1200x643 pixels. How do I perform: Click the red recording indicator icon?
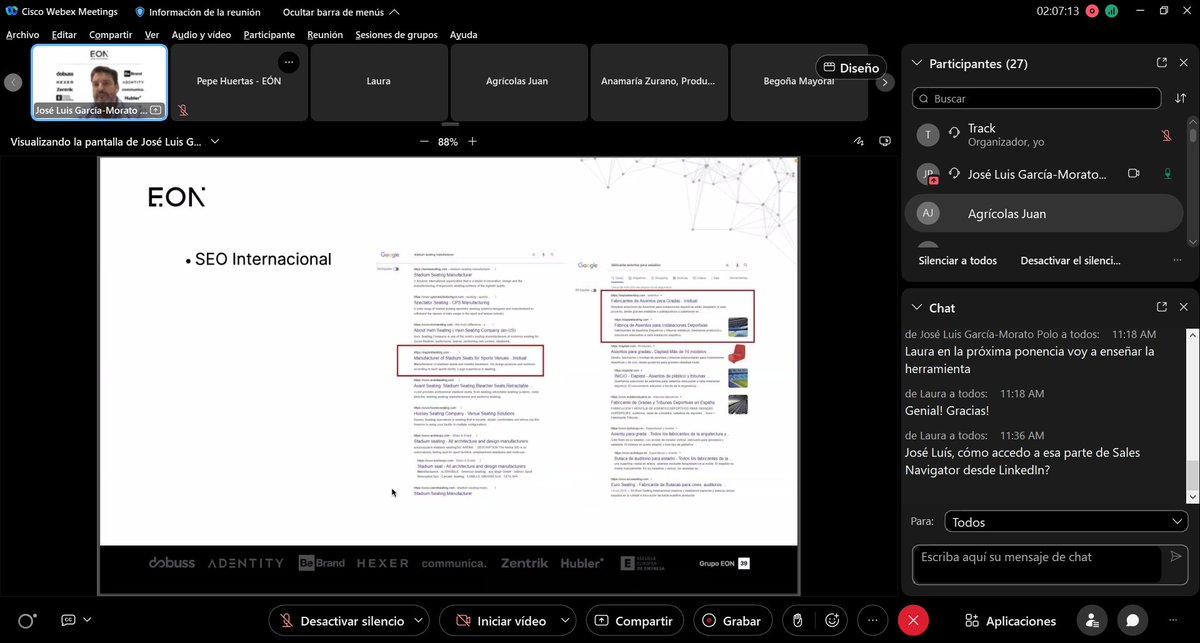pos(1092,11)
